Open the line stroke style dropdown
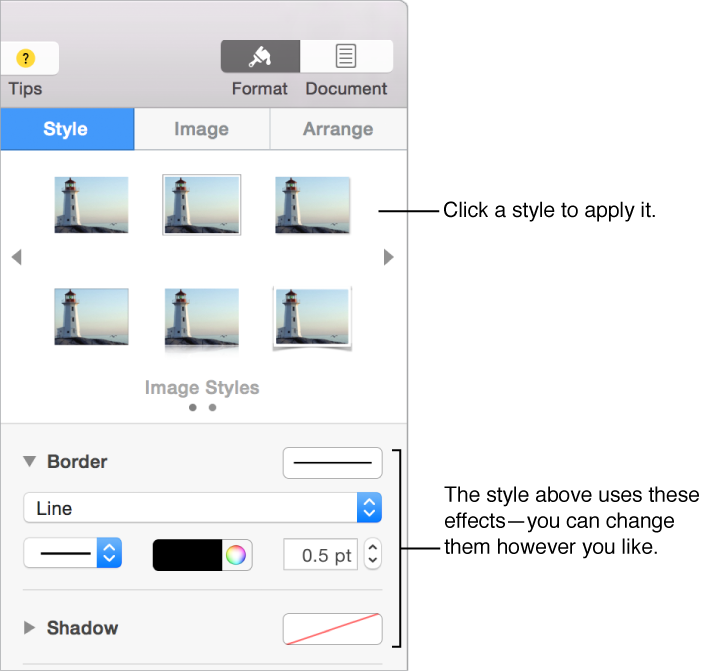706x672 pixels. pyautogui.click(x=72, y=553)
